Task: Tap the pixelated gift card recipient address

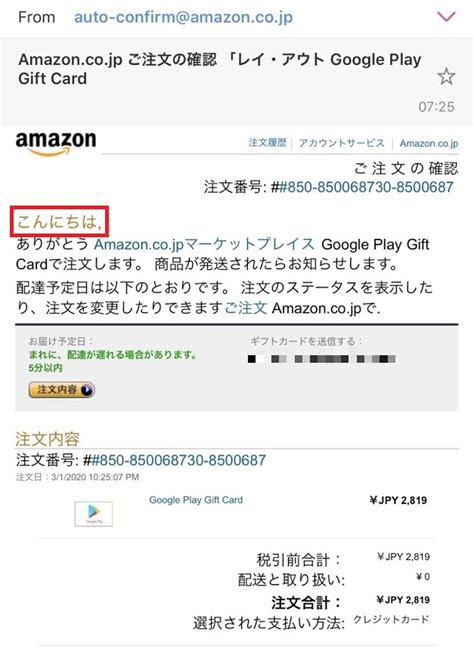Action: click(x=322, y=359)
